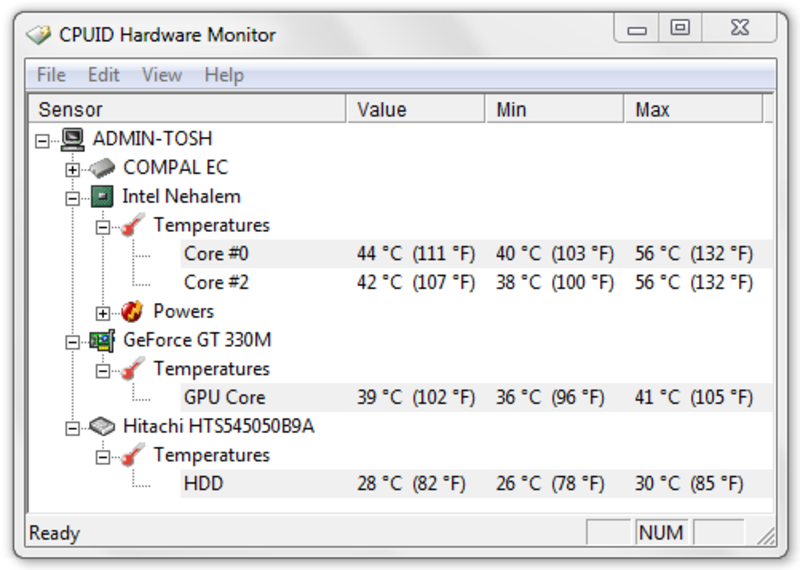Screen dimensions: 800x570
Task: Click the window resize grip corner
Action: [765, 535]
